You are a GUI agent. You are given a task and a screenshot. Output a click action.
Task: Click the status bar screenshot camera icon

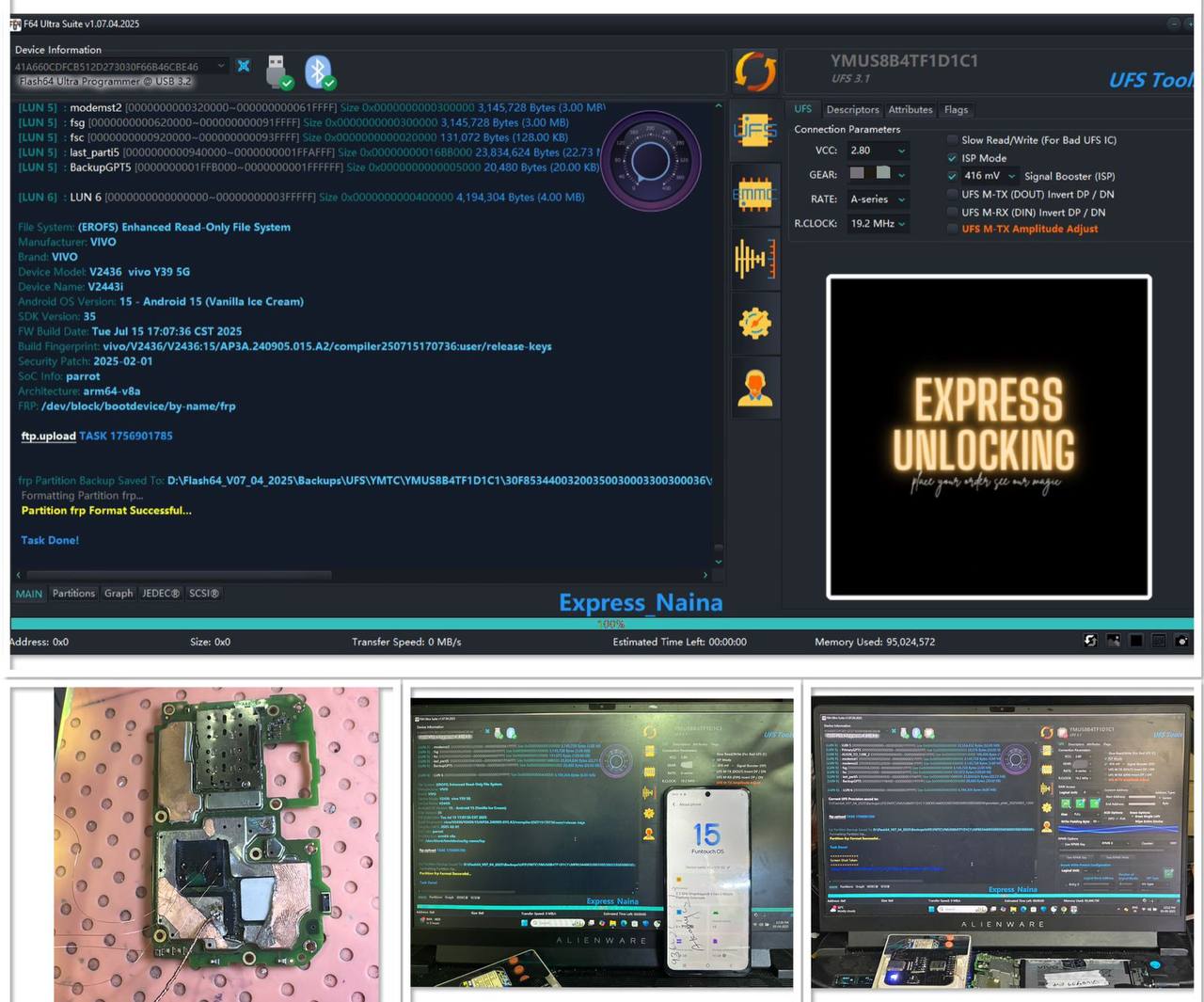pos(1181,641)
